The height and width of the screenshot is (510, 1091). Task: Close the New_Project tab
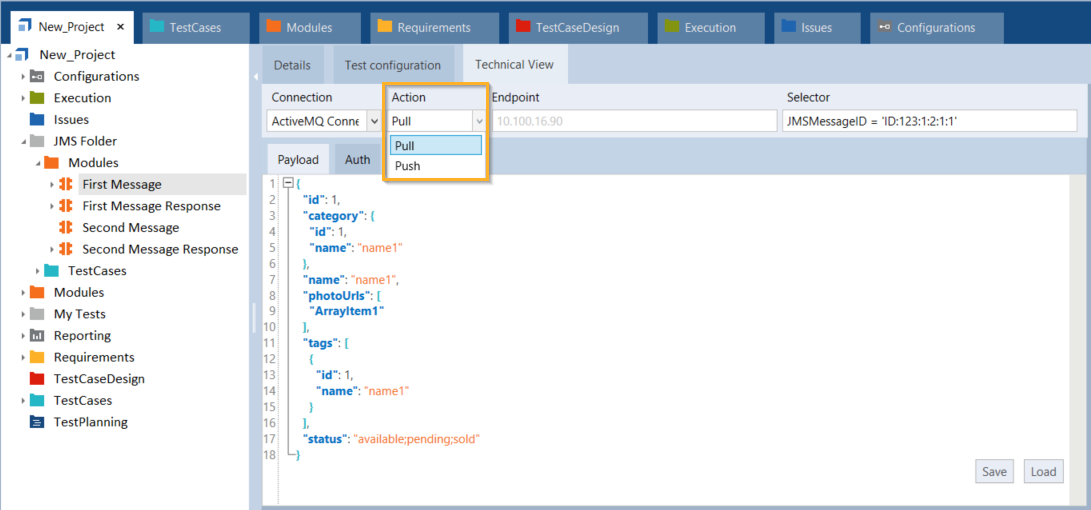point(121,27)
